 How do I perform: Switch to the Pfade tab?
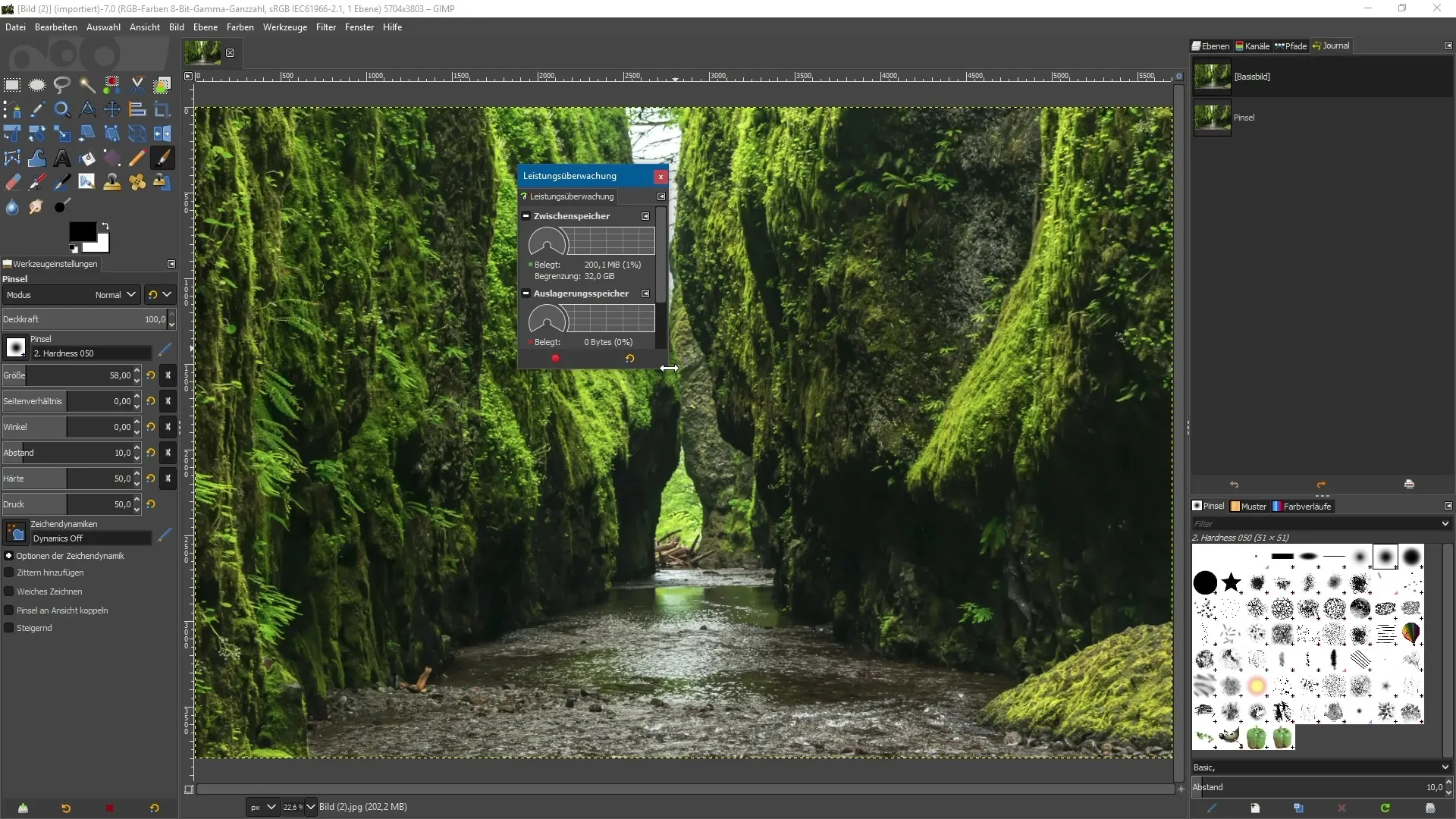1291,46
